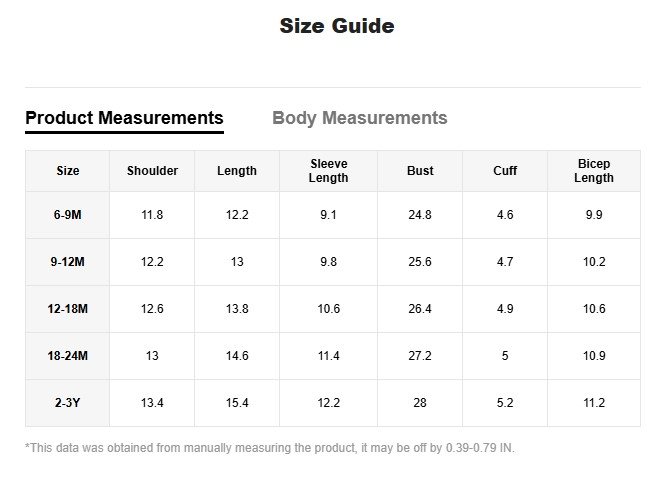Select the 2-3Y size row label

click(68, 403)
